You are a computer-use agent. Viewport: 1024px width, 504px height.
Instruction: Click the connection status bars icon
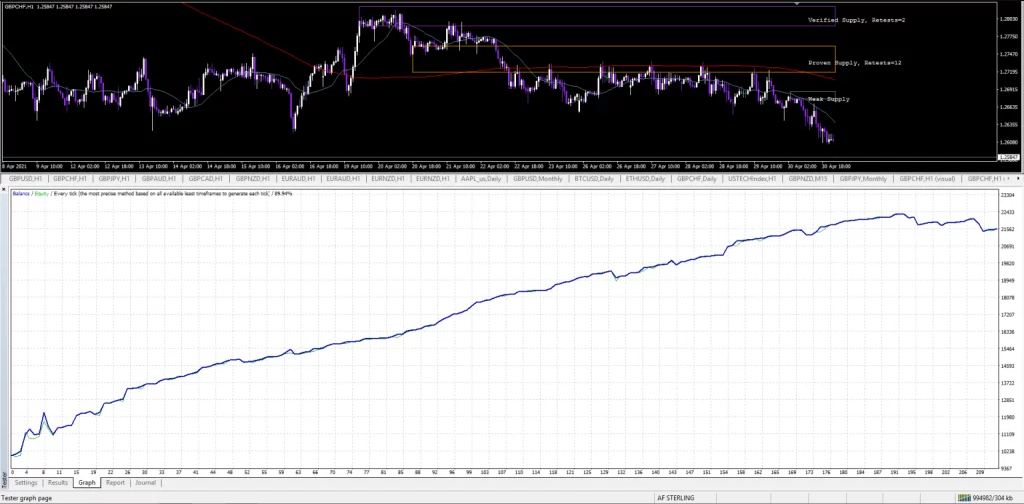coord(964,498)
